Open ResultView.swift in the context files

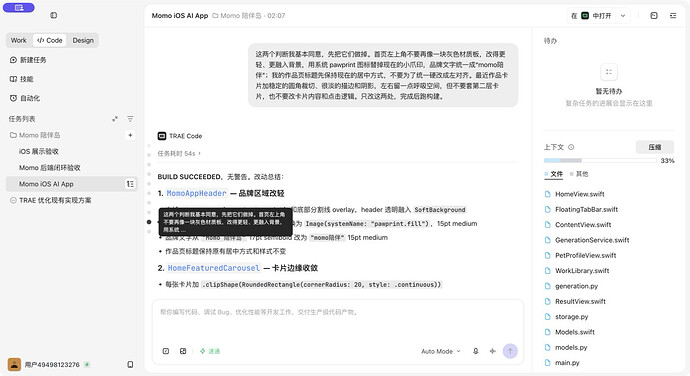[x=580, y=302]
